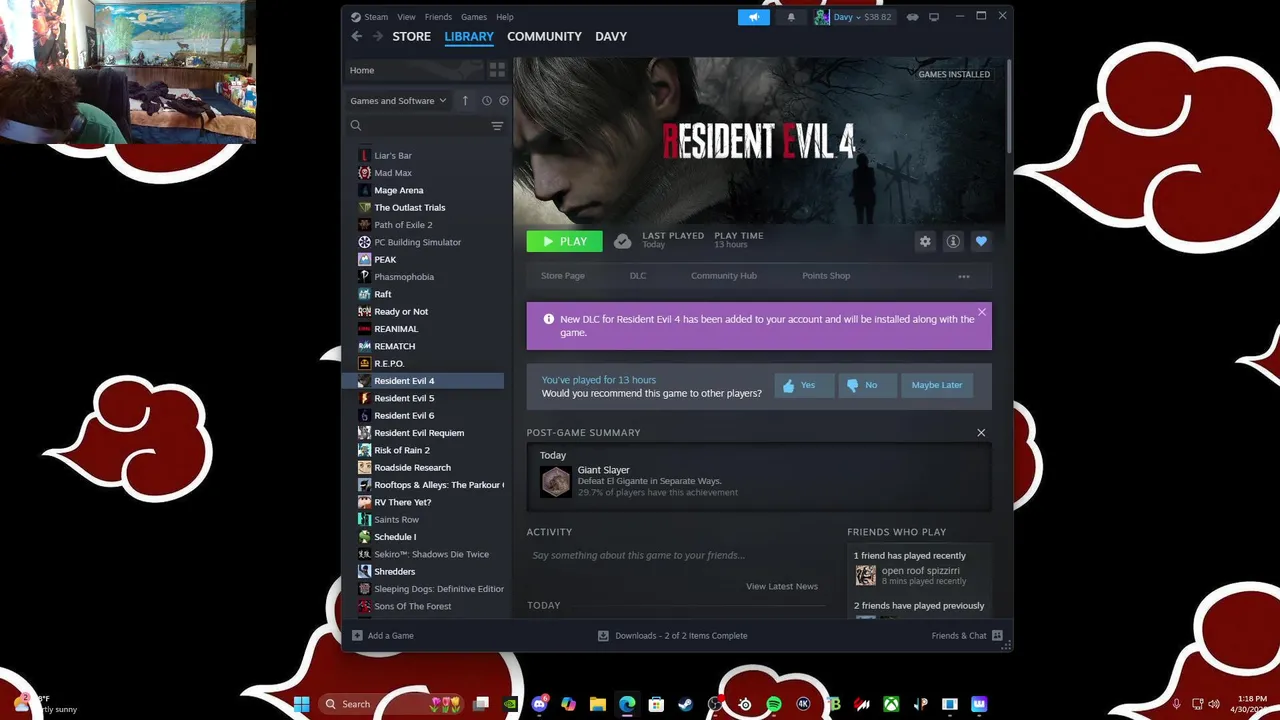The height and width of the screenshot is (720, 1280).
Task: Show Resident Evil 4 game info icon
Action: [953, 241]
